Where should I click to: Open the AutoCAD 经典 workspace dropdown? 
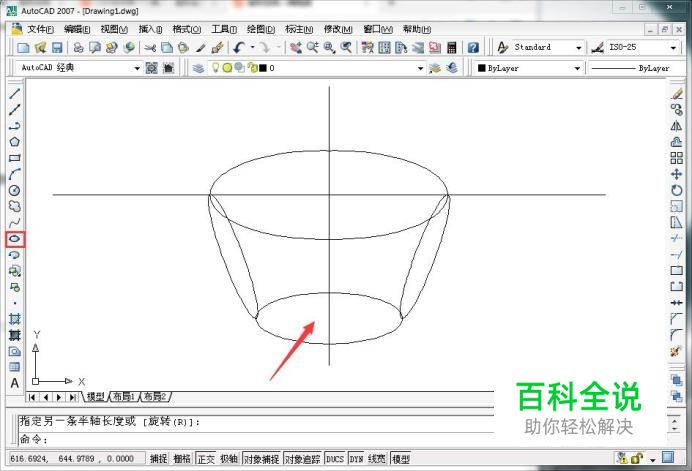[137, 68]
